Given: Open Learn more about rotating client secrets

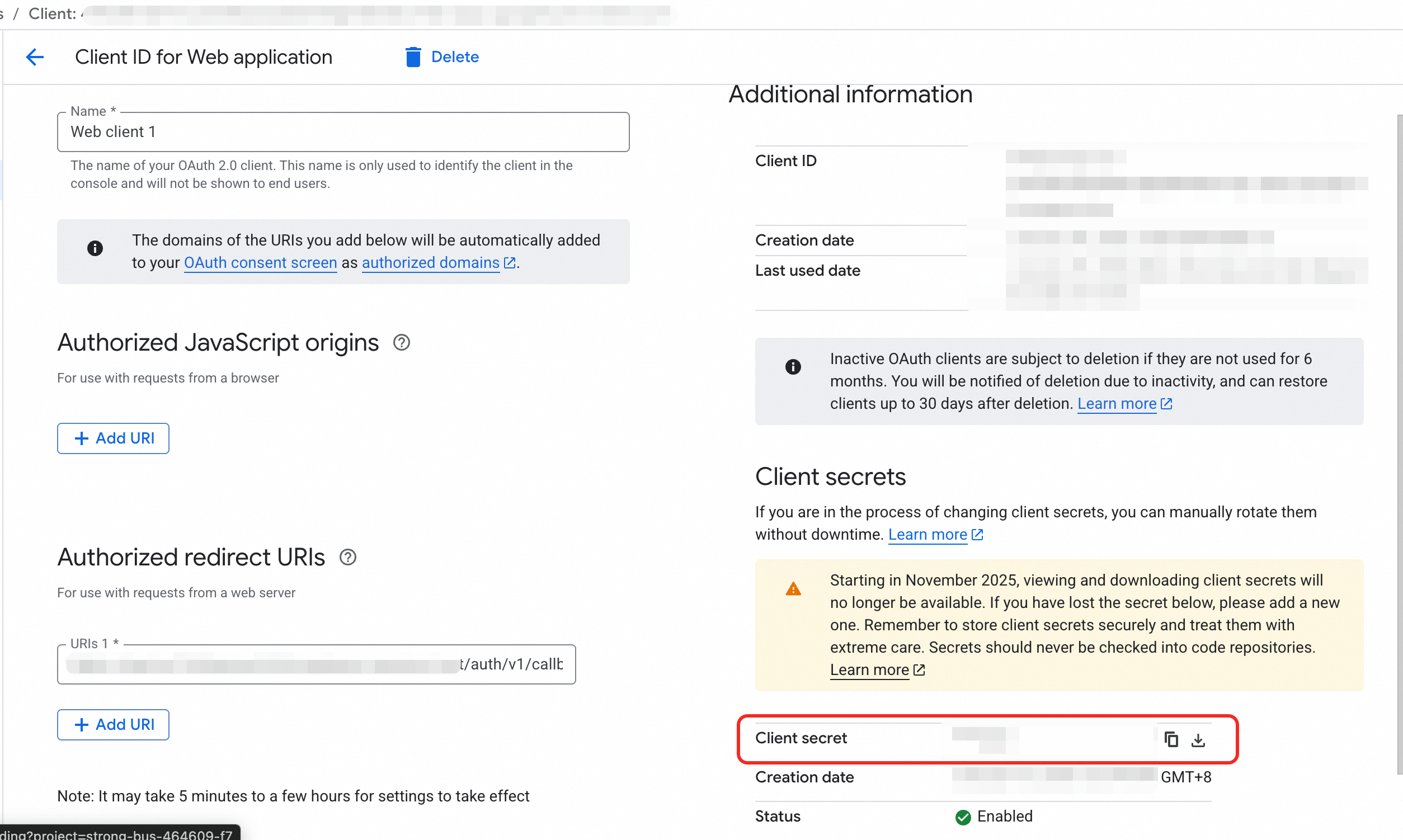Looking at the screenshot, I should (928, 534).
